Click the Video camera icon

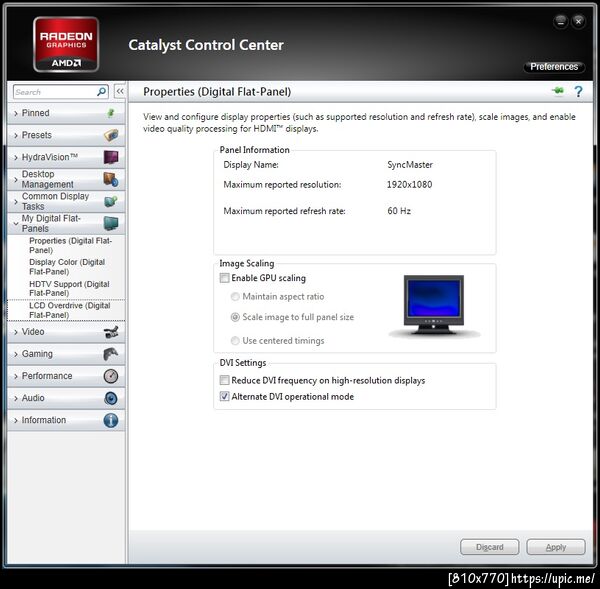pos(111,332)
